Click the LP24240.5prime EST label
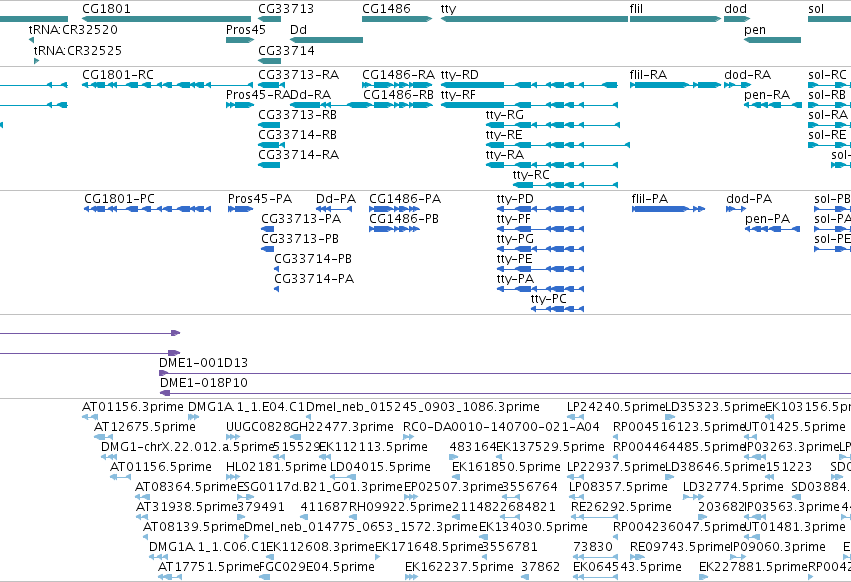851x582 pixels. 616,407
